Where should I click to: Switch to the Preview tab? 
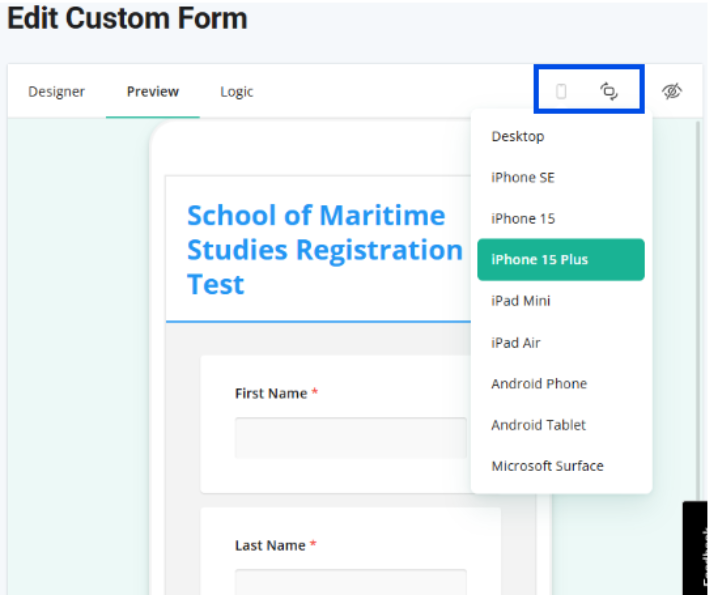tap(153, 92)
